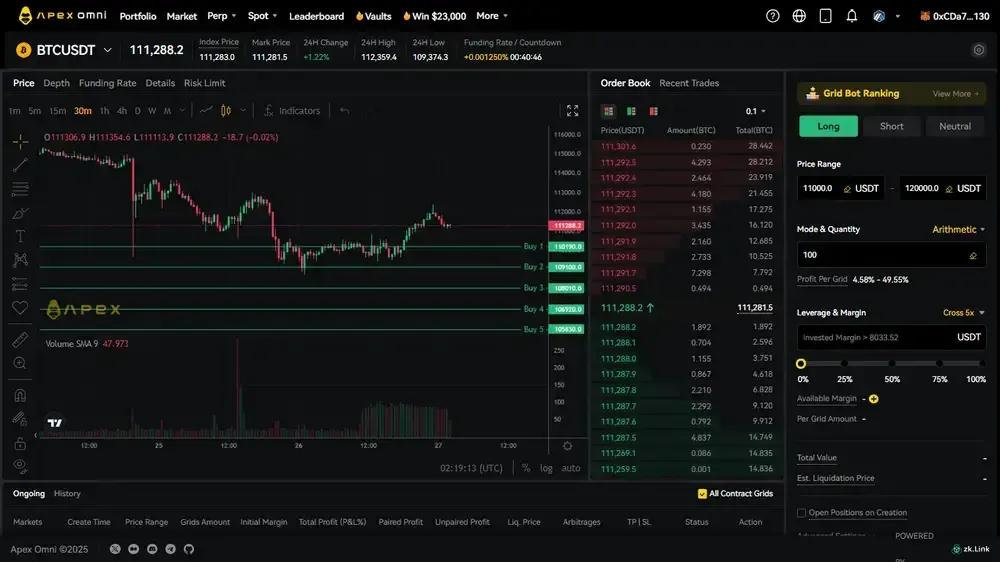Toggle percent scale on chart
This screenshot has height=562, width=1000.
[x=526, y=468]
